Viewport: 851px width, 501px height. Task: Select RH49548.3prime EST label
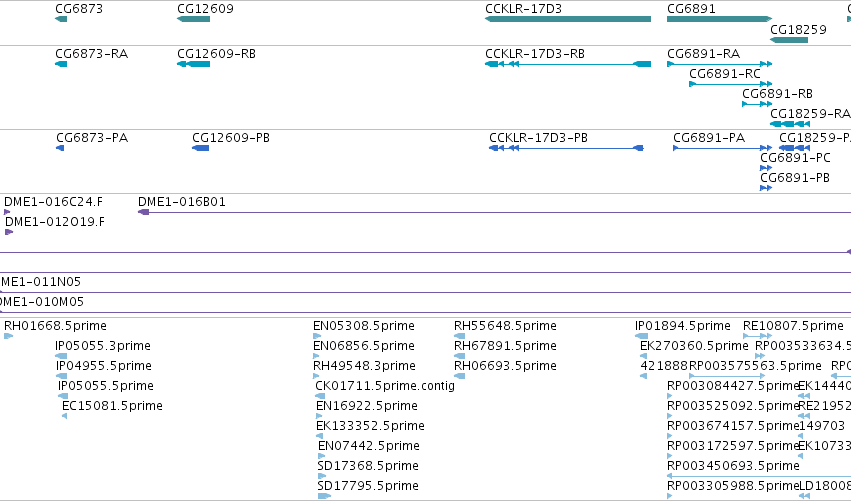[x=364, y=366]
